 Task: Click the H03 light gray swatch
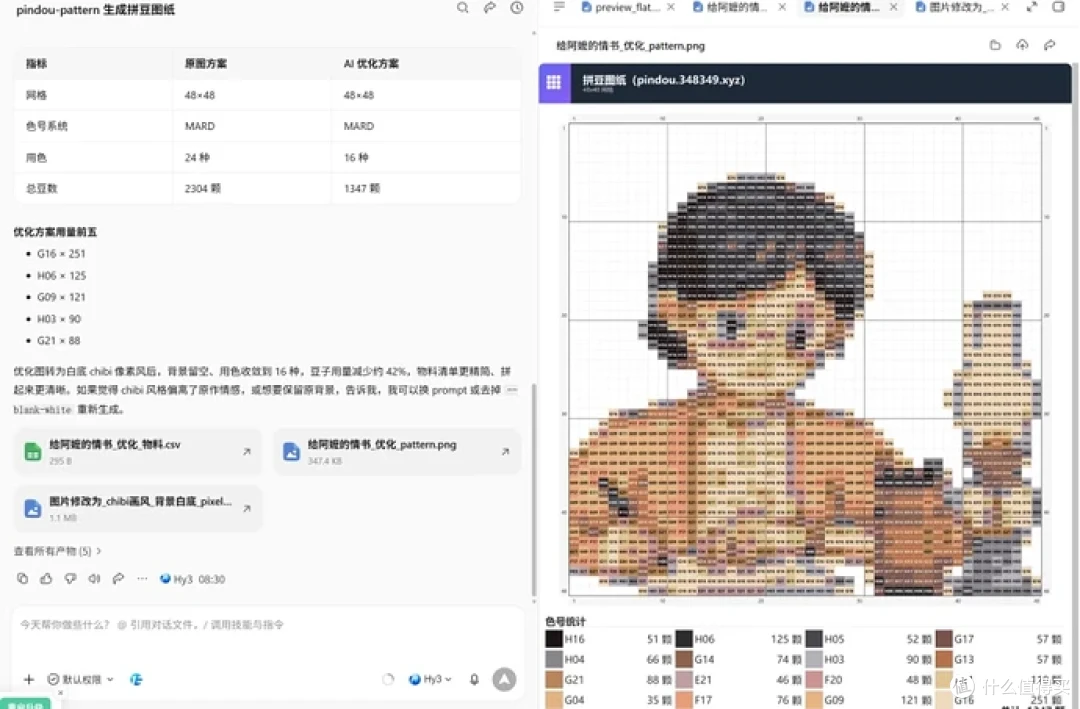[x=813, y=659]
